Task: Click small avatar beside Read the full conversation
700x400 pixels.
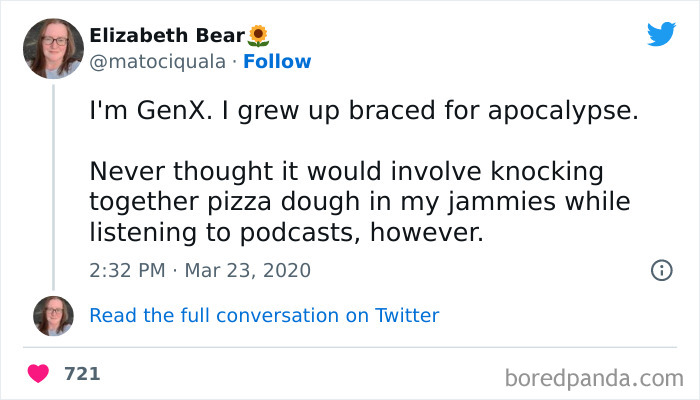Action: pos(53,316)
